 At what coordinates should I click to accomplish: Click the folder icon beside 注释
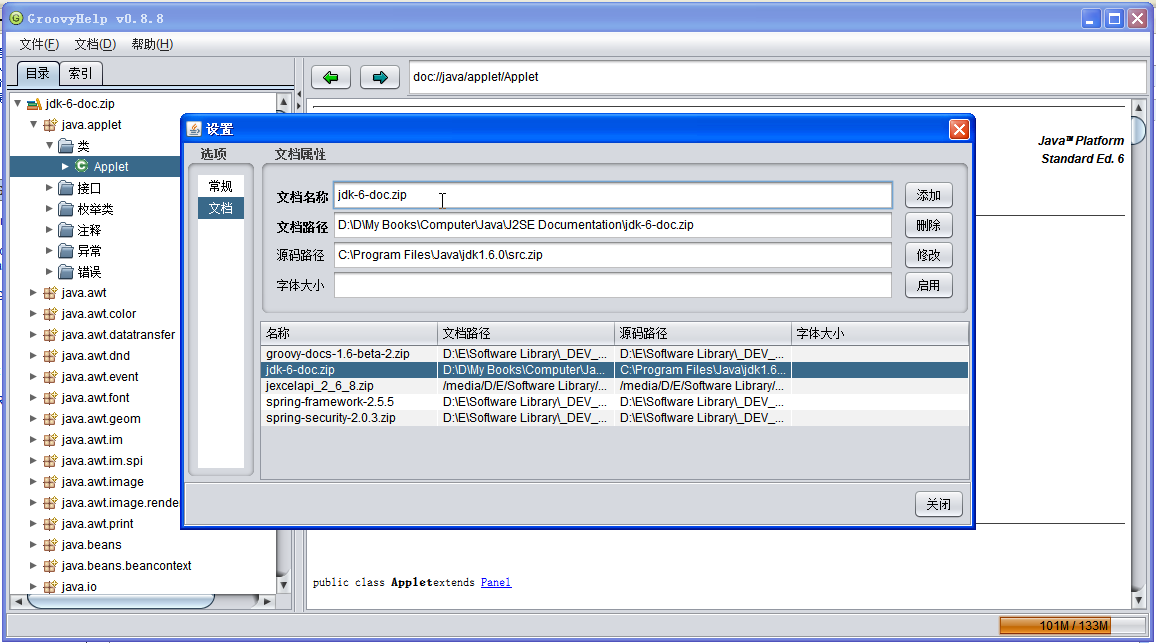pos(66,229)
